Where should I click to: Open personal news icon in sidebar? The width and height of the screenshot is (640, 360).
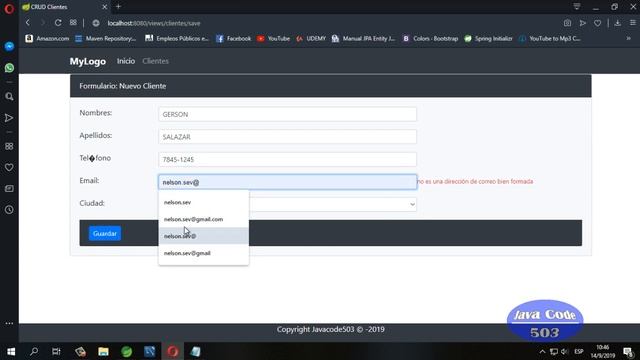(9, 189)
